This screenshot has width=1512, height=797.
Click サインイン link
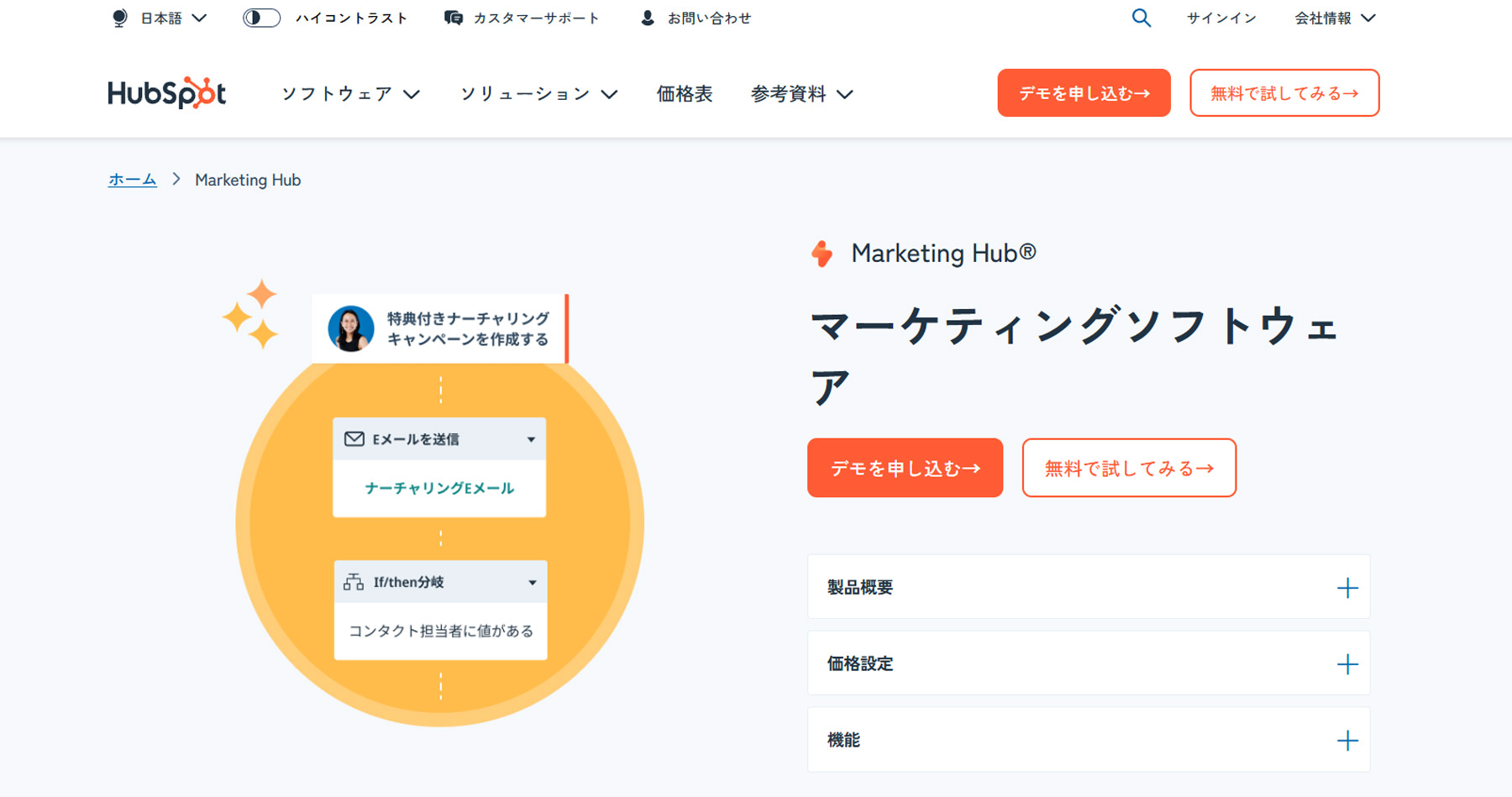click(1221, 18)
